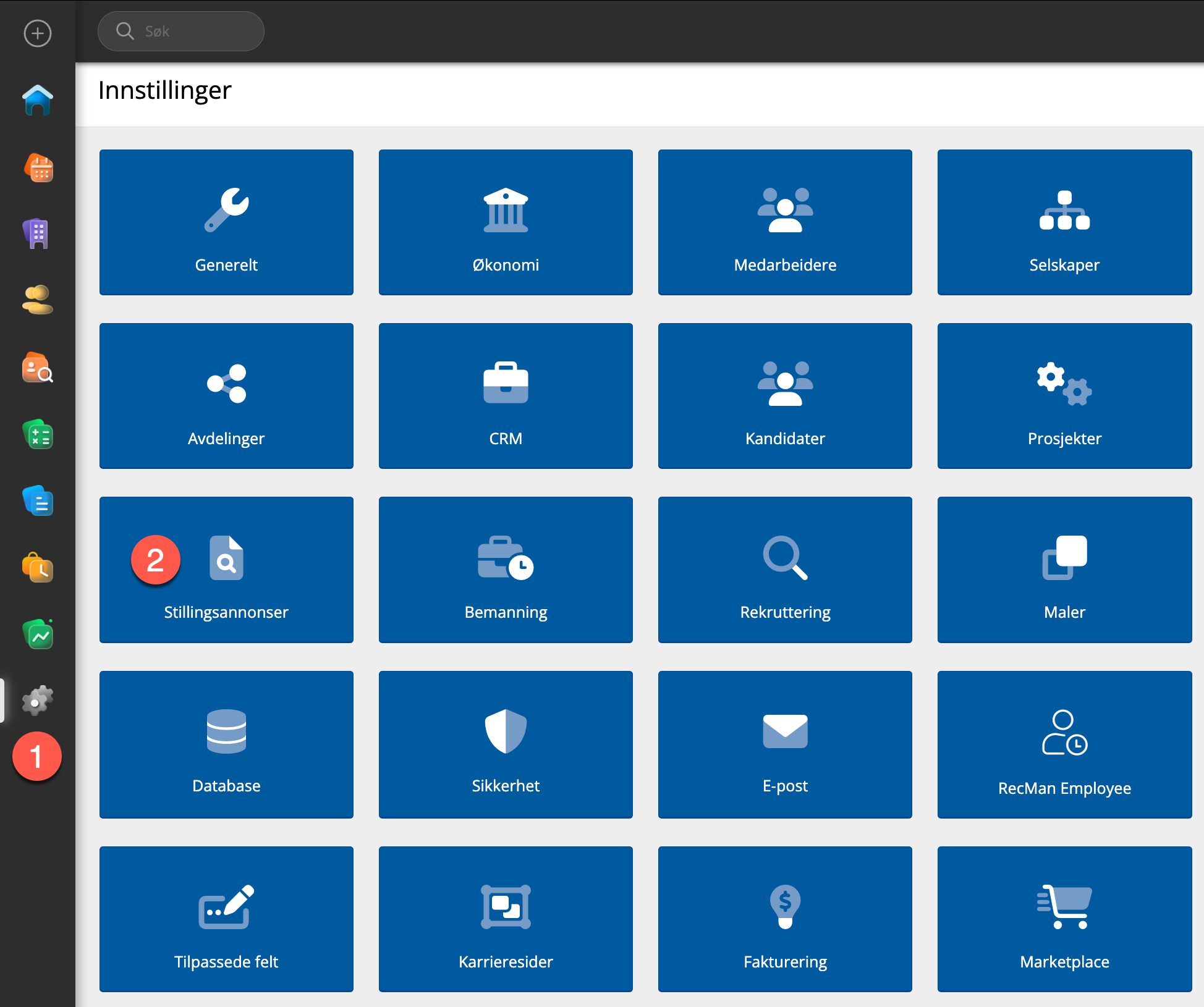Open the Sikkerhet shield tile

pos(506,744)
